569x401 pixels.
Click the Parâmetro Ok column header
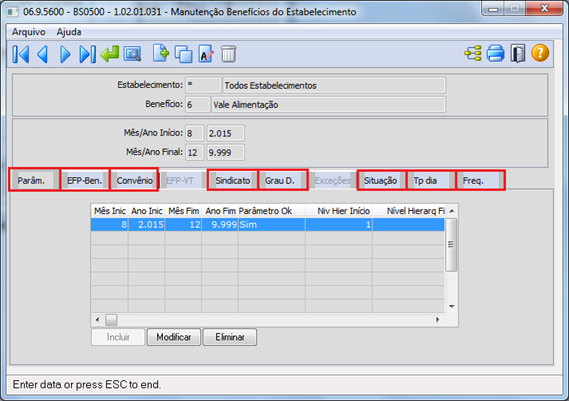click(272, 211)
